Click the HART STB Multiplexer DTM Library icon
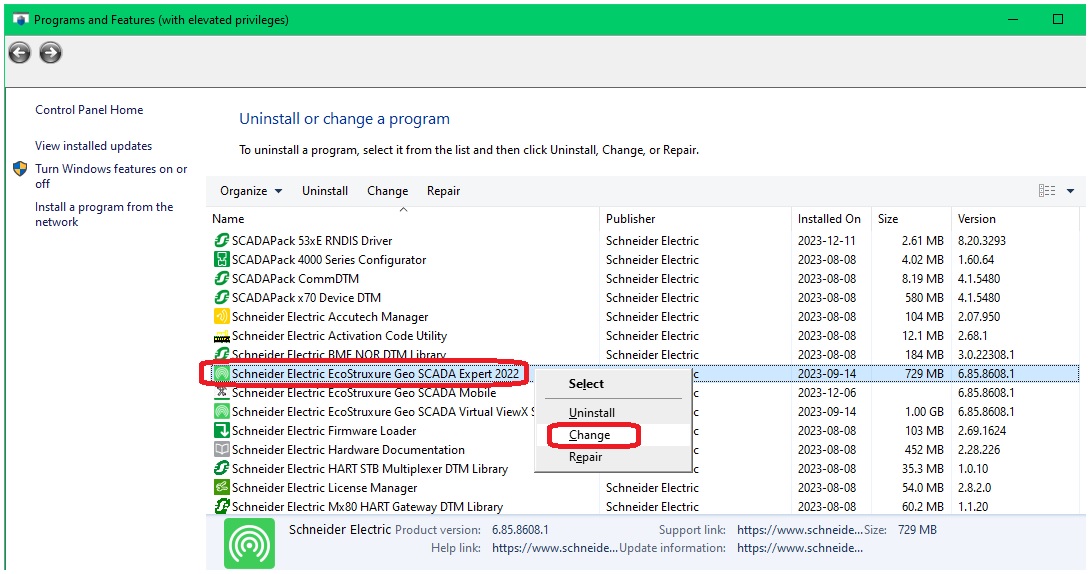 click(x=221, y=469)
